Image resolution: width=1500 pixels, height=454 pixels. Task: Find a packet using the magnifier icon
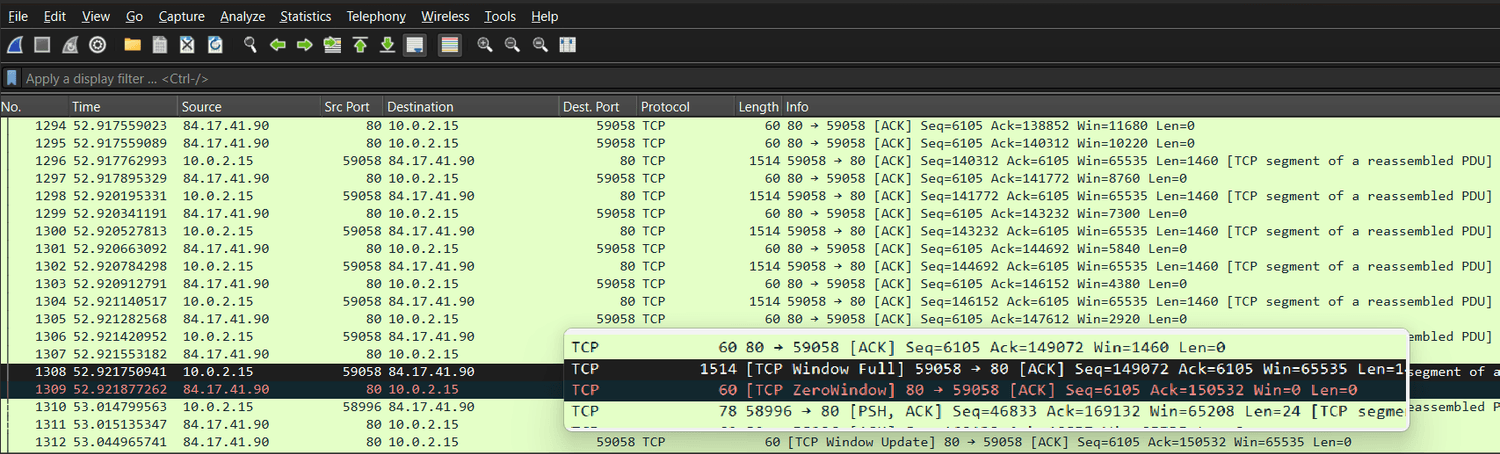[x=250, y=45]
